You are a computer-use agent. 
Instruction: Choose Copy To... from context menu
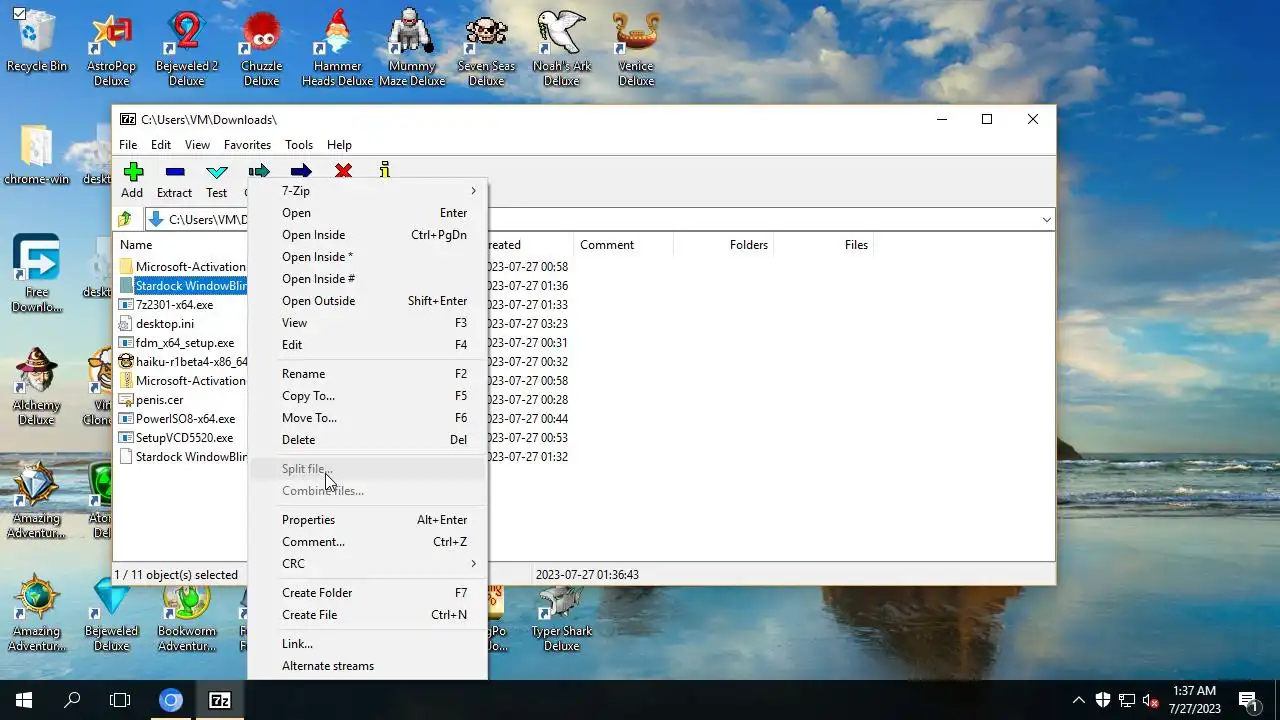tap(367, 396)
